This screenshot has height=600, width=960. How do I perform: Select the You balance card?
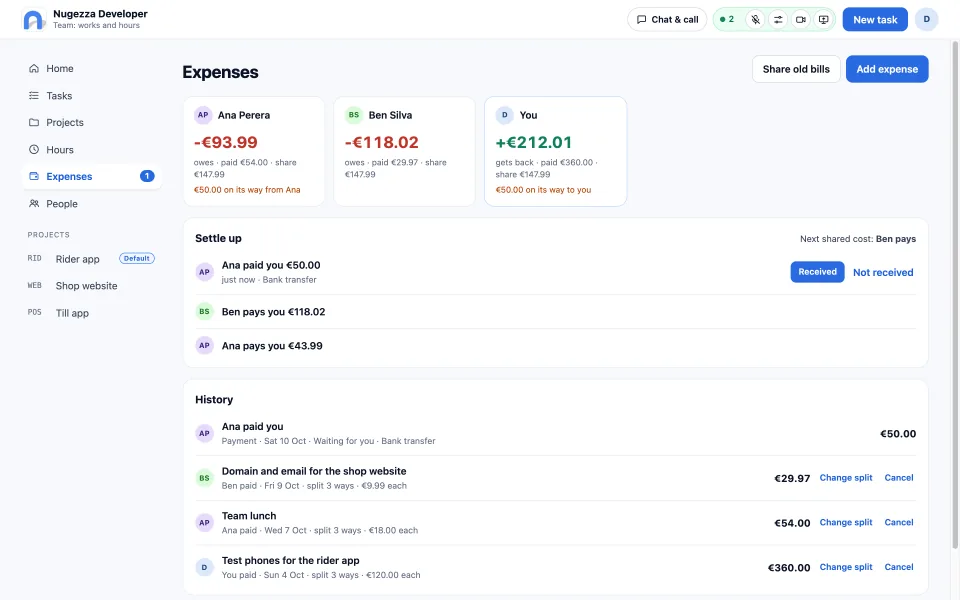point(555,151)
